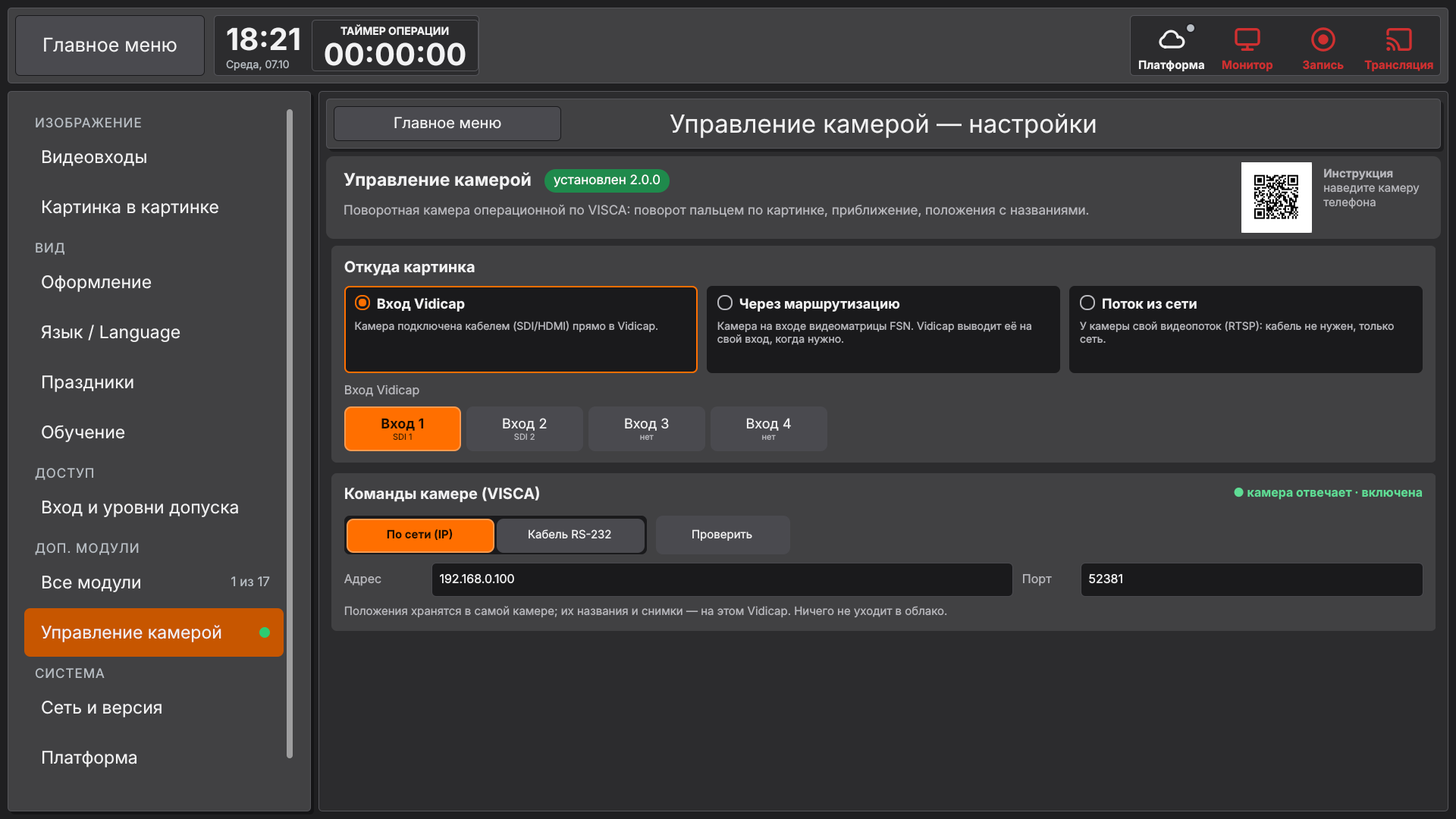Image resolution: width=1456 pixels, height=819 pixels.
Task: Open Все модули list
Action: pos(154,582)
